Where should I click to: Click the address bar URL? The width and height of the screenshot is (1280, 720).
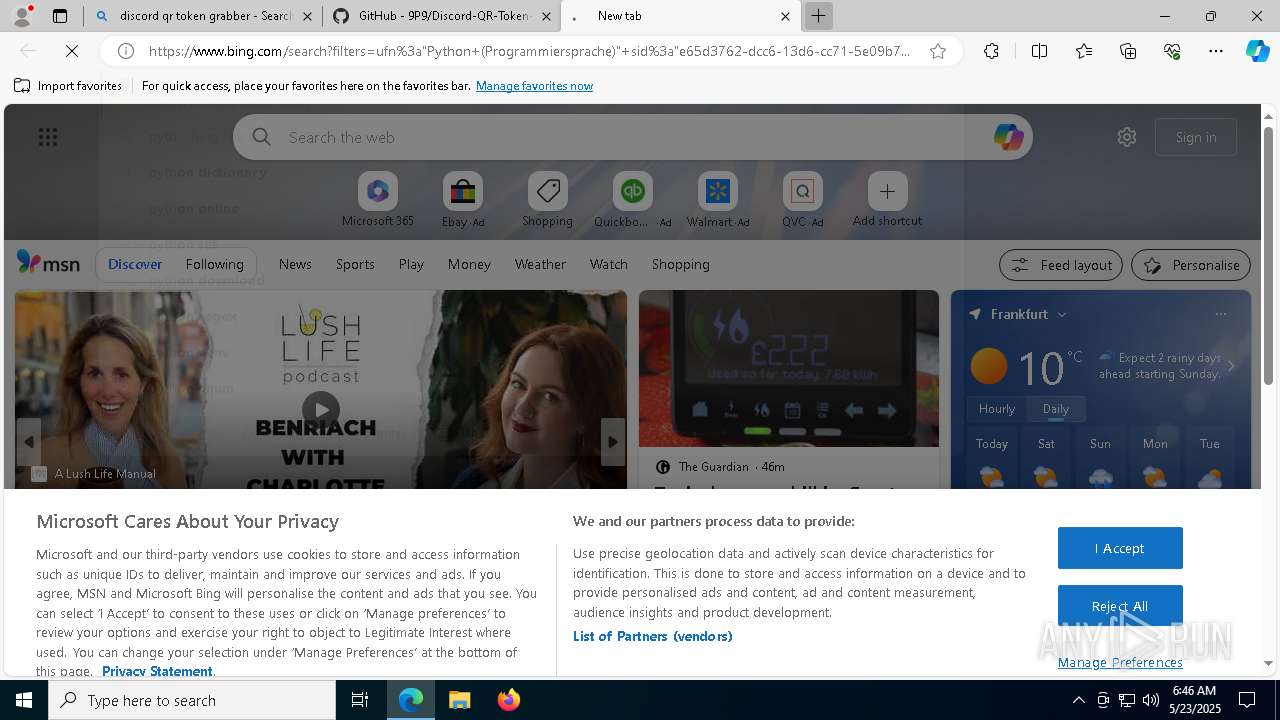[x=530, y=51]
